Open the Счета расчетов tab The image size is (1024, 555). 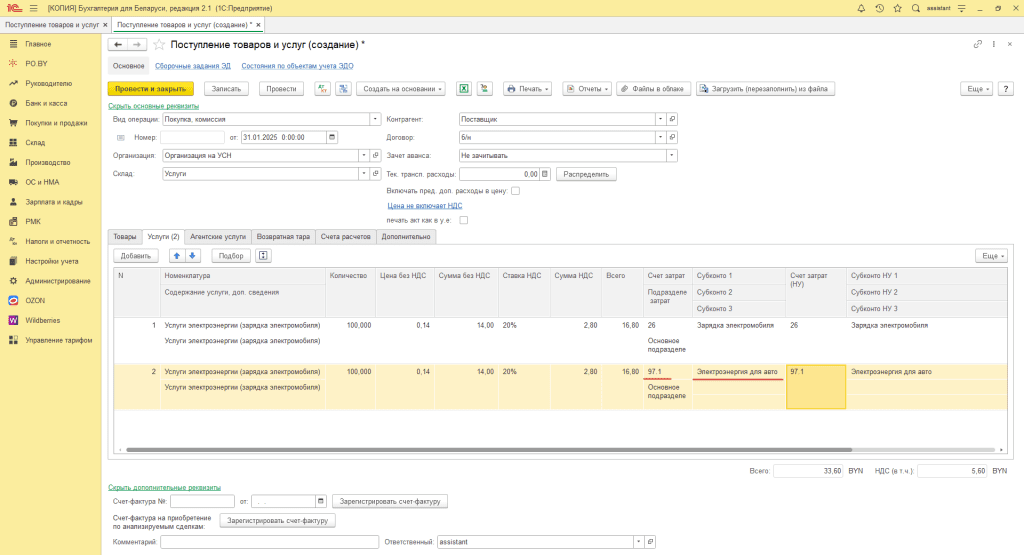[345, 236]
